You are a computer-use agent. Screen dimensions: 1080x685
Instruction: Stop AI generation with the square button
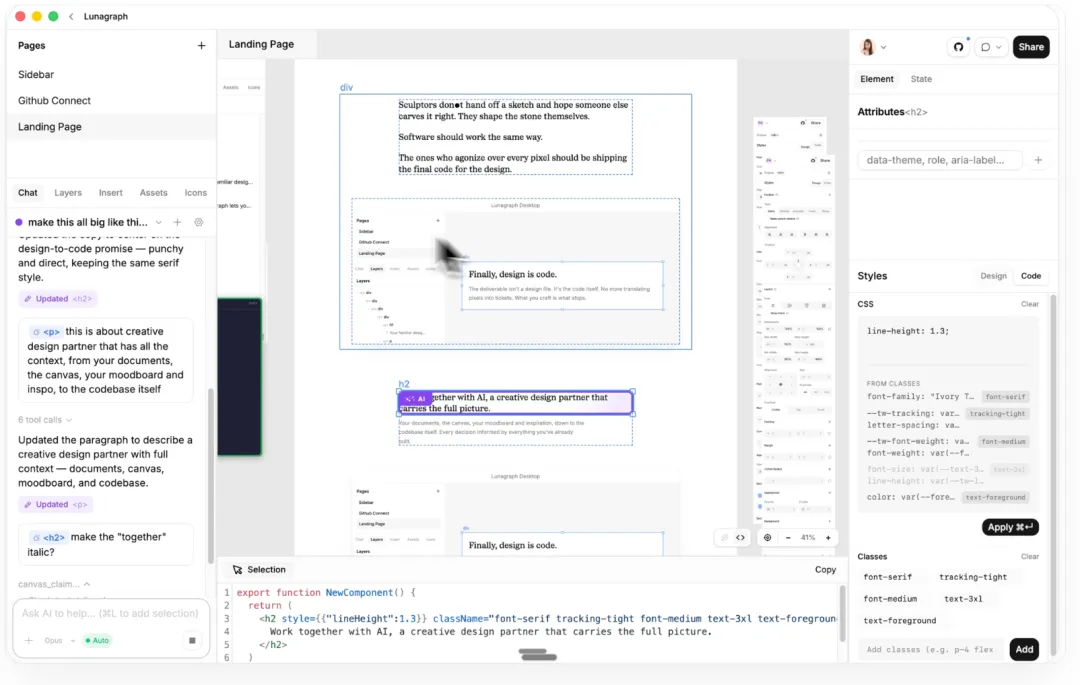click(192, 640)
